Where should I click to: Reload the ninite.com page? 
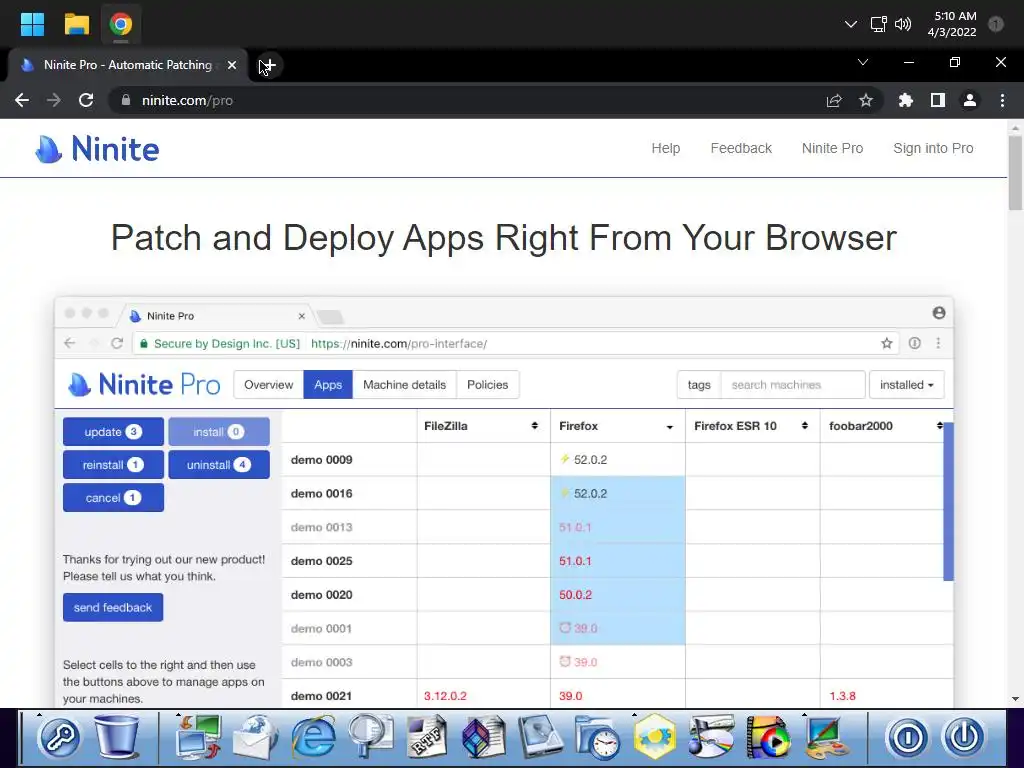(x=86, y=101)
